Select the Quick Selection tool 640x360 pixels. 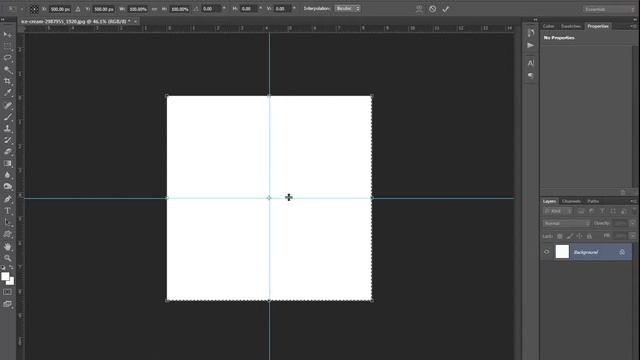click(x=7, y=70)
